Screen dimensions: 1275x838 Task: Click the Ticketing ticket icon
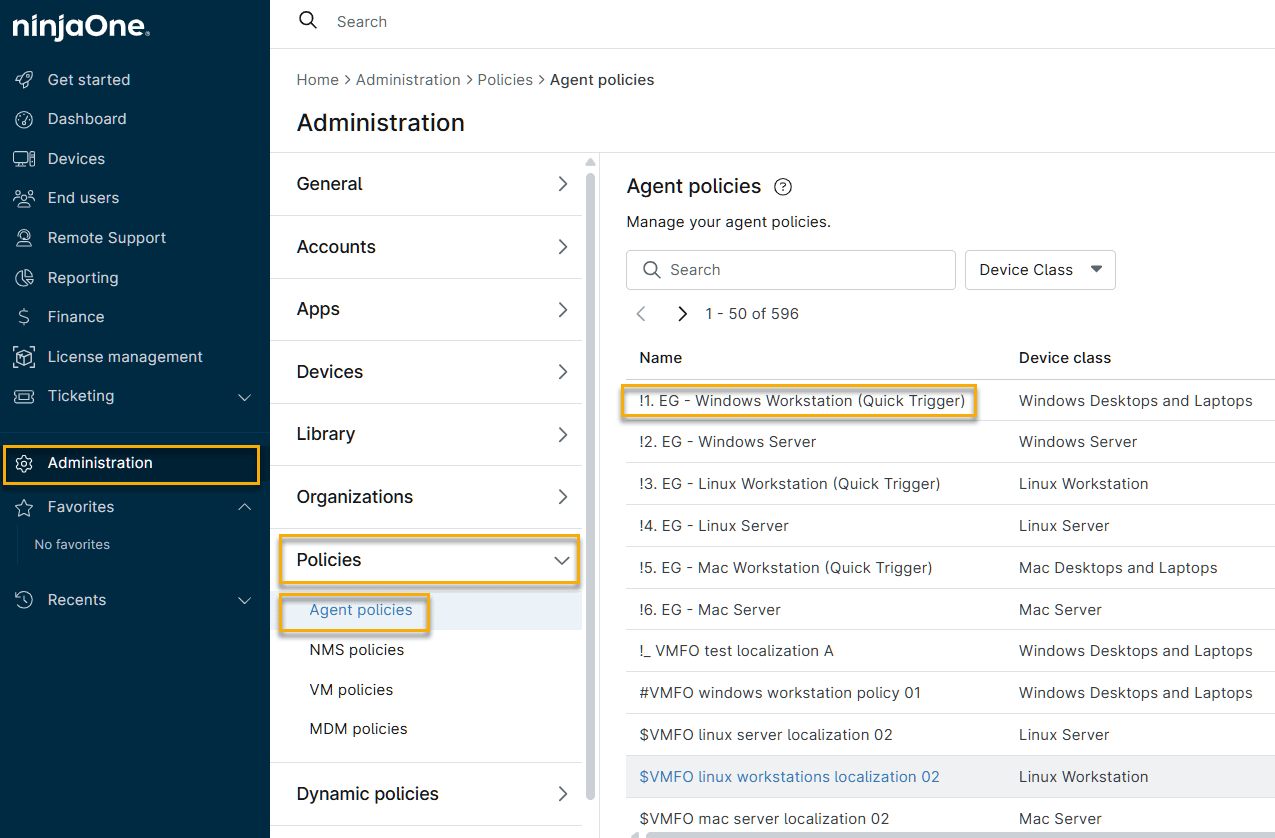click(24, 396)
